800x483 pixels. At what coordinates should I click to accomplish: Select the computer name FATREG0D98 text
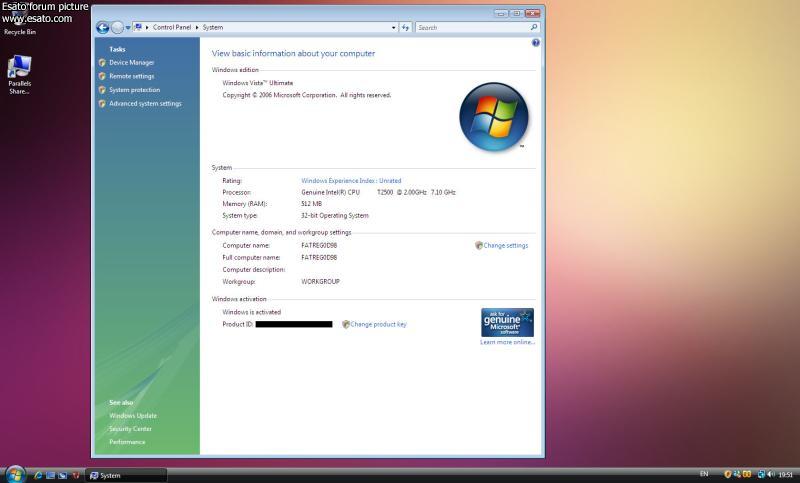319,245
